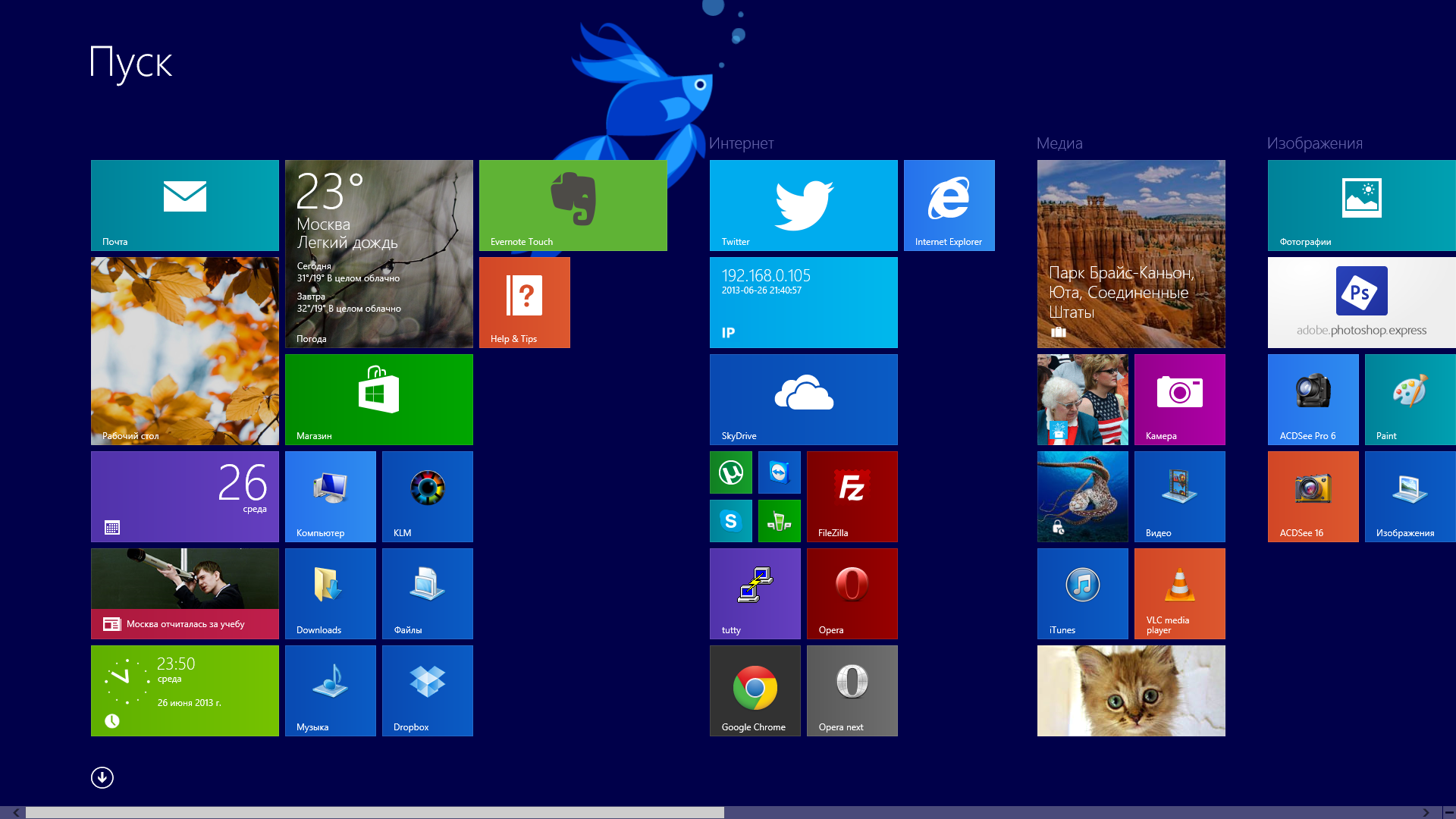
Task: Launch the Twitter tile
Action: 804,206
